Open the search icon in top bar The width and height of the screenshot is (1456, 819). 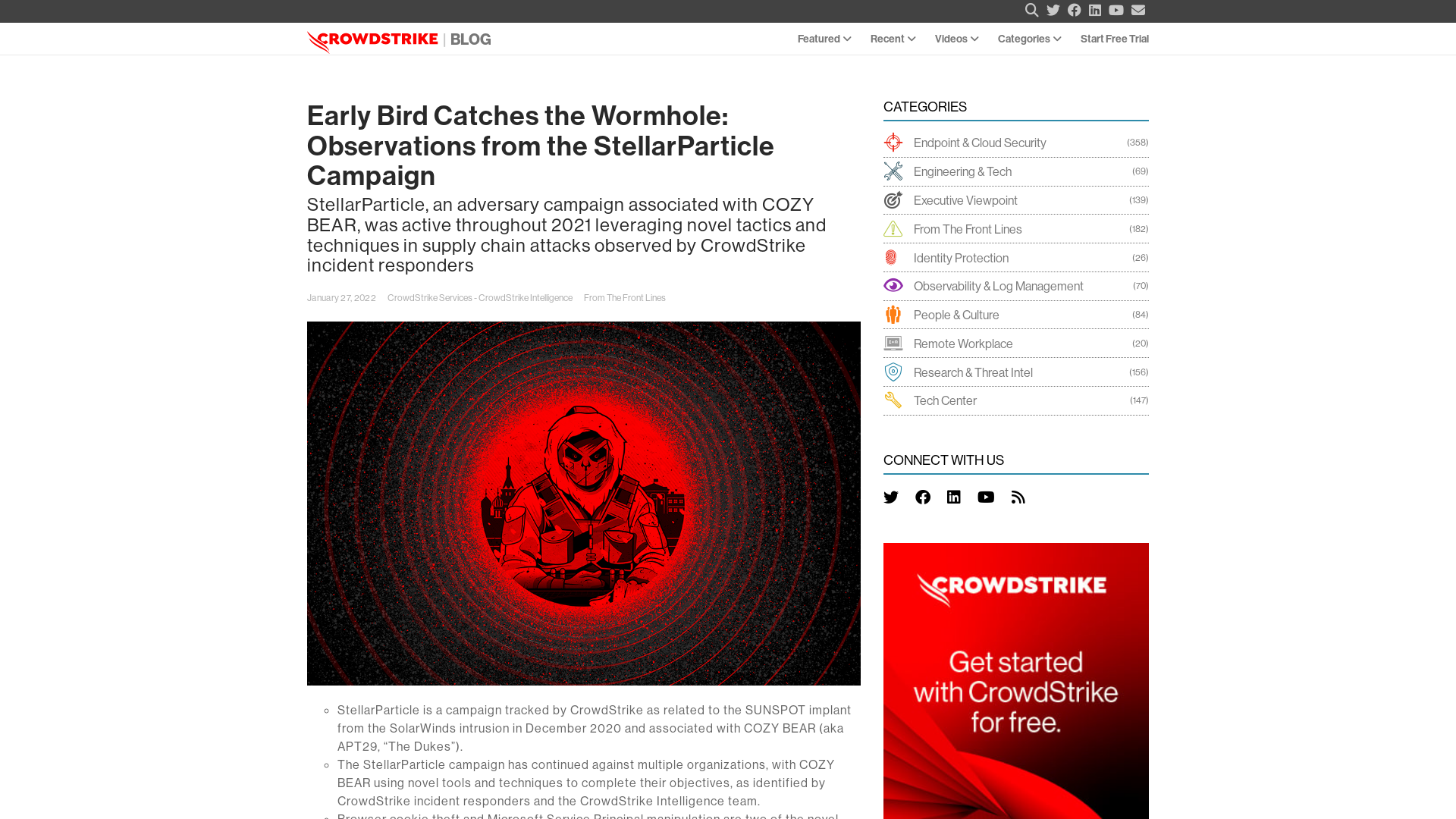[x=1031, y=10]
